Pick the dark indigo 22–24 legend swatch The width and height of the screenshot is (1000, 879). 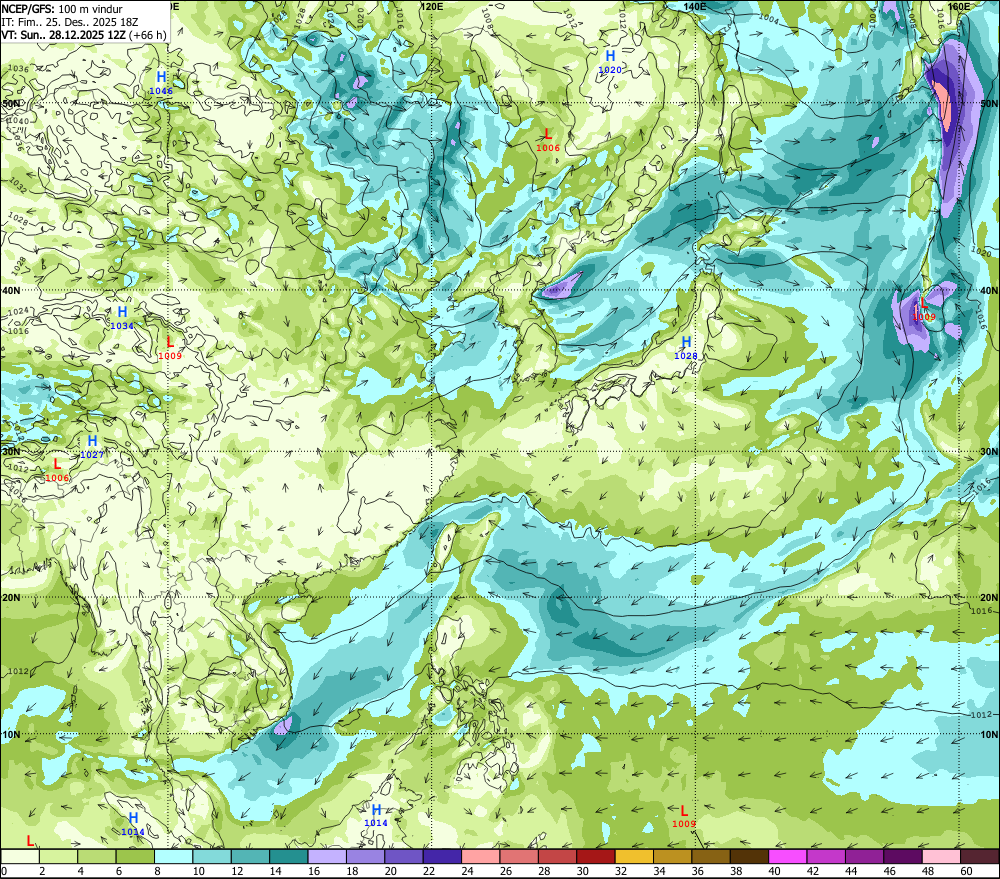point(442,857)
